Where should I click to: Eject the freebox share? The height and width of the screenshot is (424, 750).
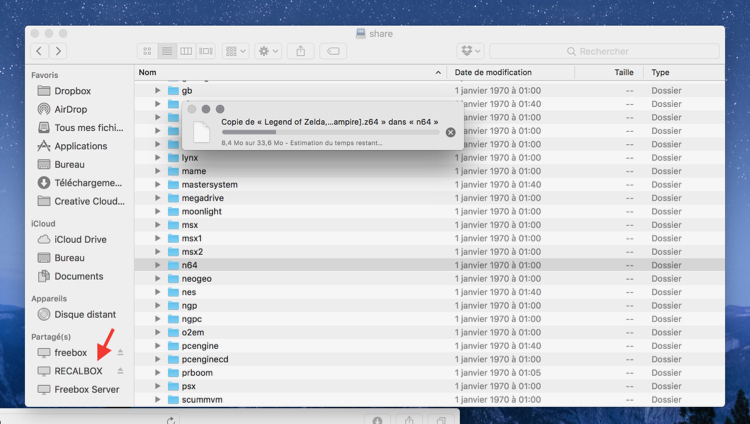pos(121,352)
